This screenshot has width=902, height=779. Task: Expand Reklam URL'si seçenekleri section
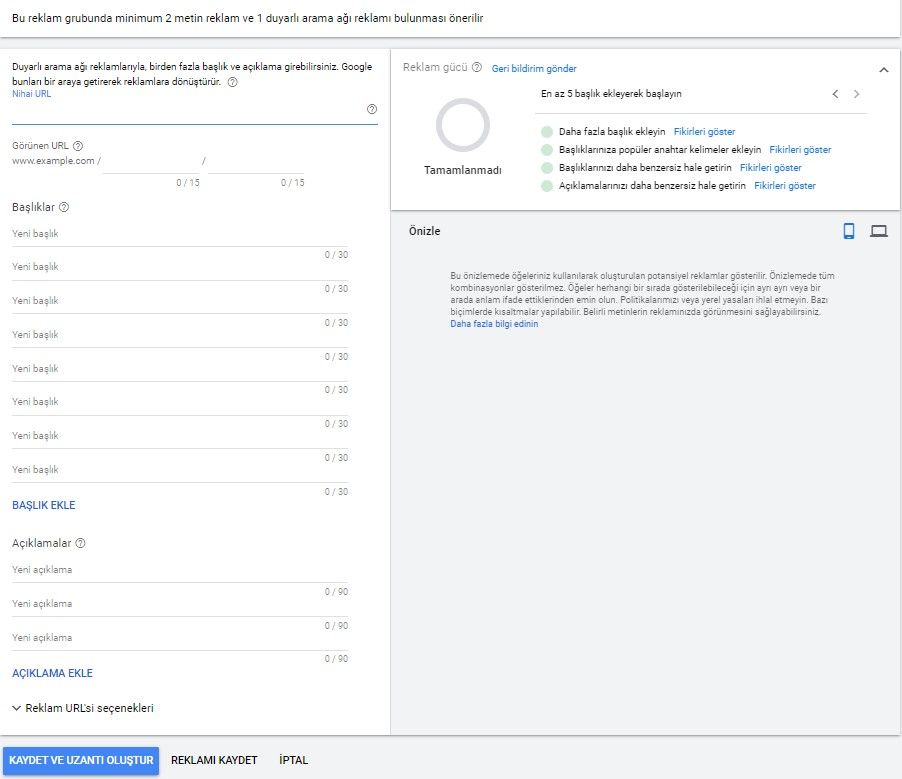[83, 708]
